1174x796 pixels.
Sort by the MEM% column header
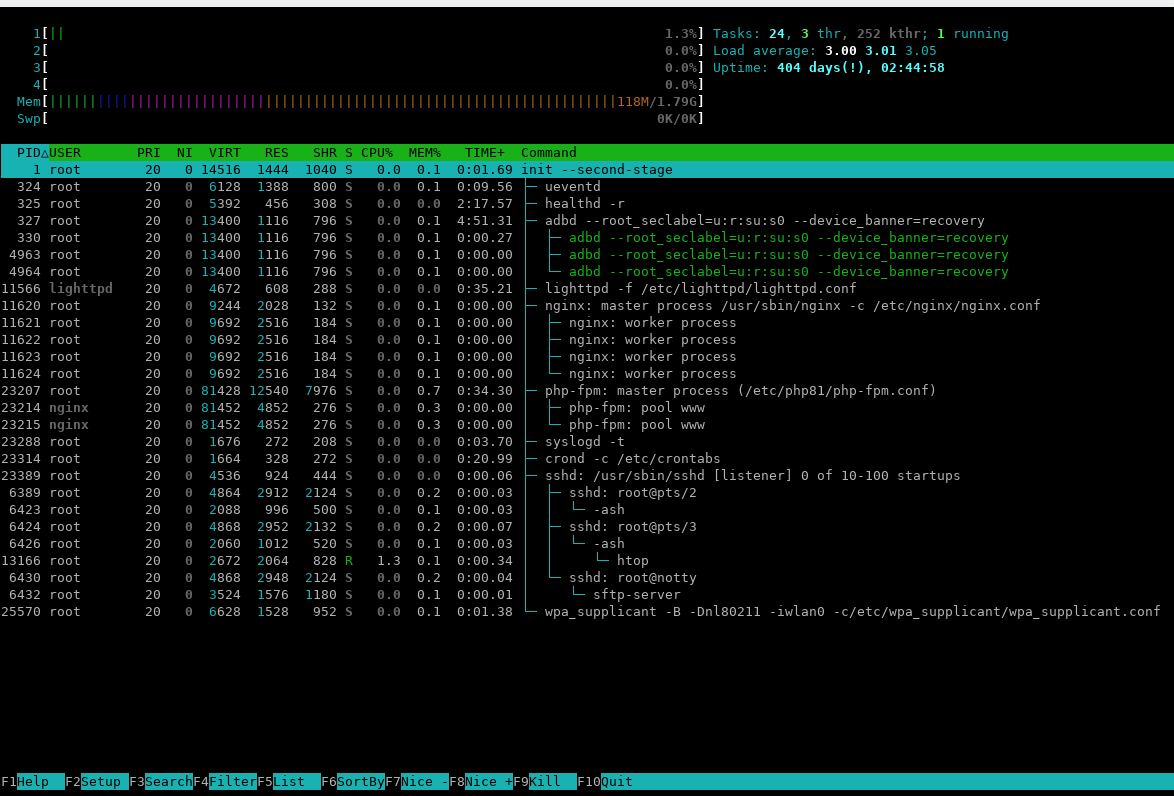tap(425, 153)
